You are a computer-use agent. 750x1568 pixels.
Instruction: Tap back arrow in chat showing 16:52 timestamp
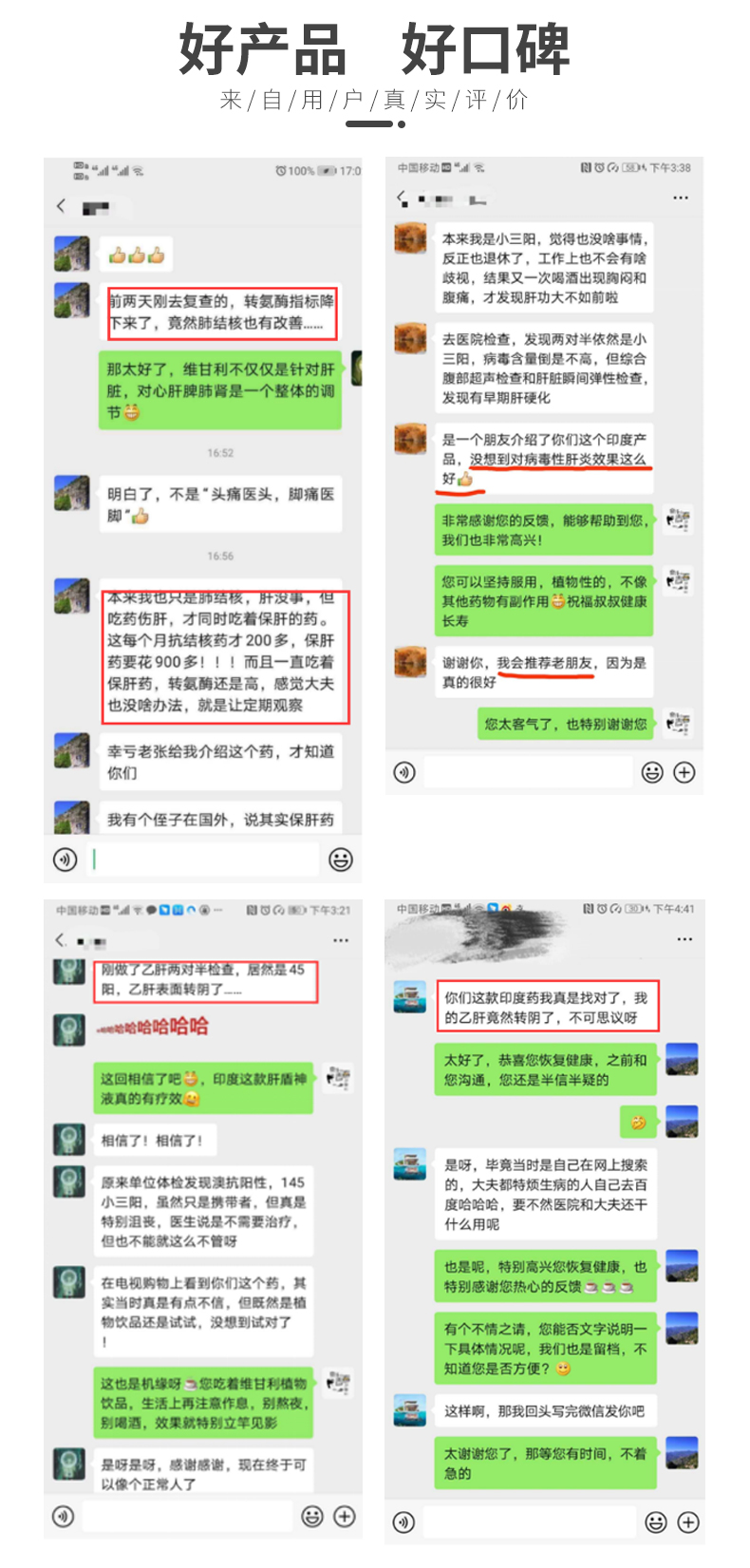pyautogui.click(x=62, y=205)
